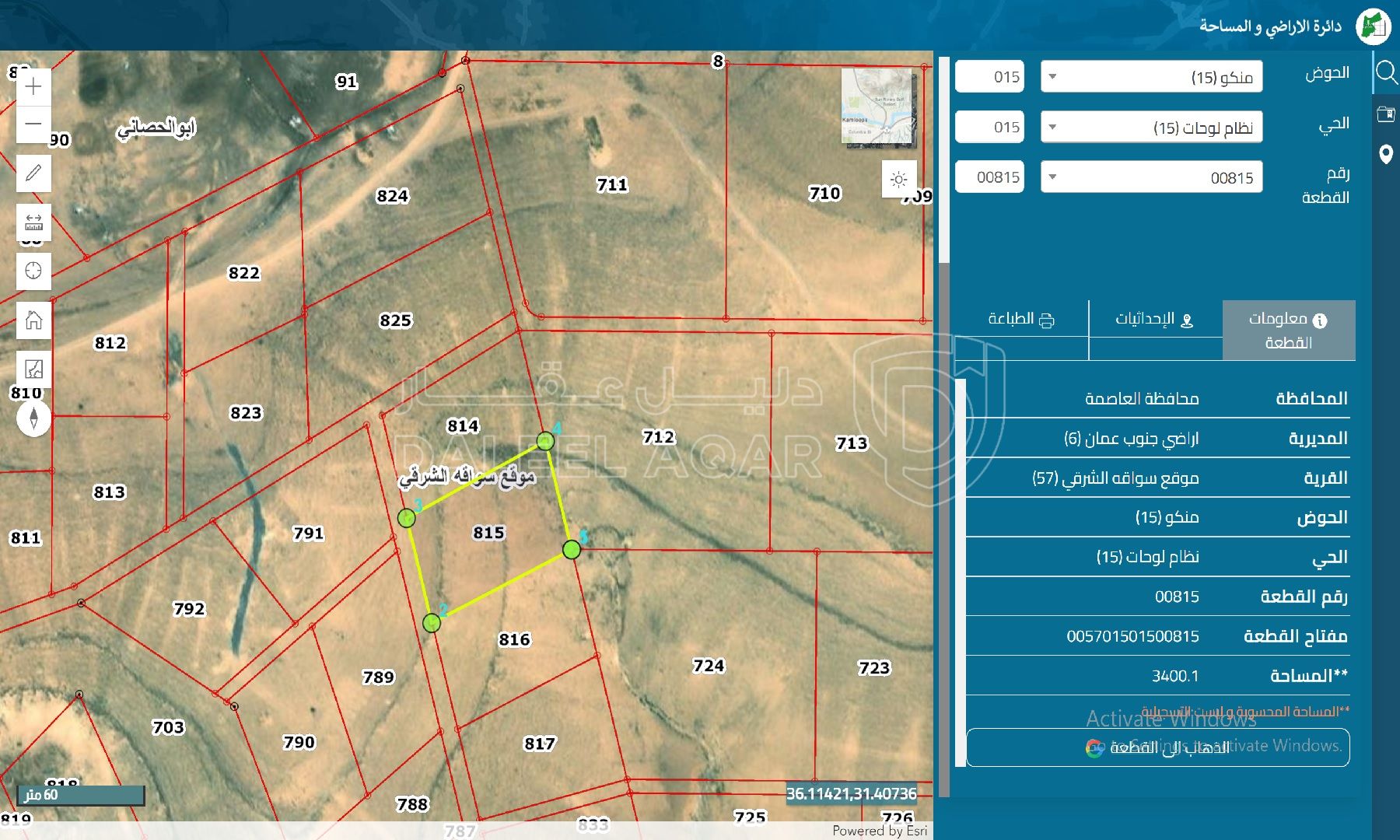The width and height of the screenshot is (1400, 840).
Task: Select the pencil drawing tool
Action: coord(33,173)
